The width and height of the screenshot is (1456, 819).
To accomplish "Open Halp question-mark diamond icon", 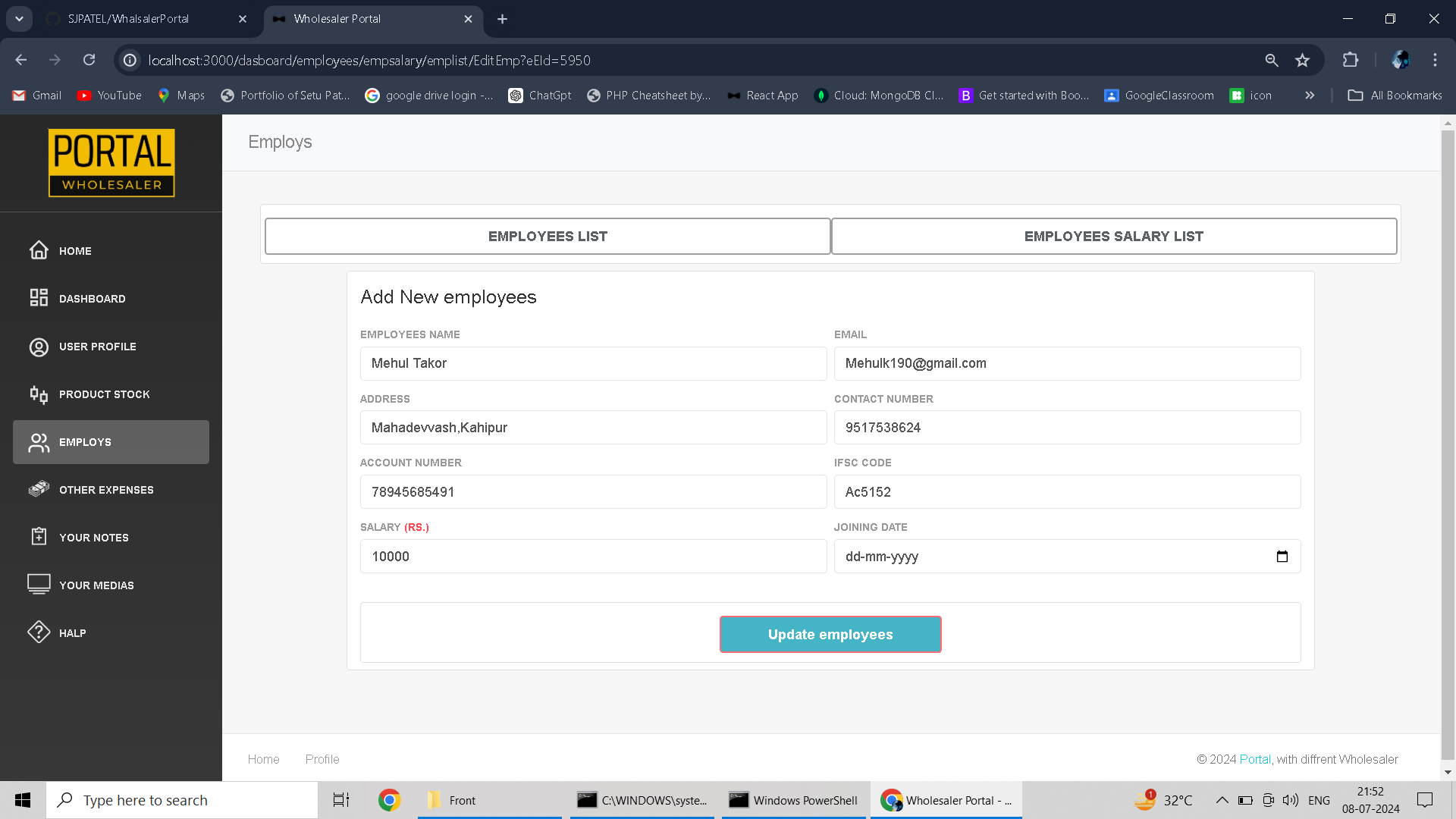I will 39,632.
